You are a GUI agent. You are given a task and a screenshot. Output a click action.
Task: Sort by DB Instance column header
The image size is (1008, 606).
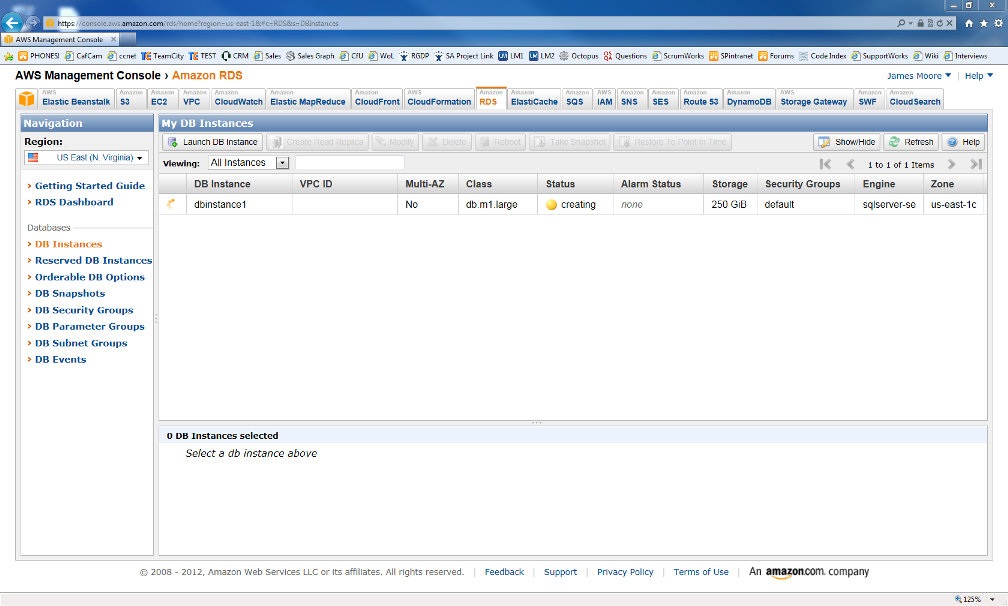tap(239, 184)
